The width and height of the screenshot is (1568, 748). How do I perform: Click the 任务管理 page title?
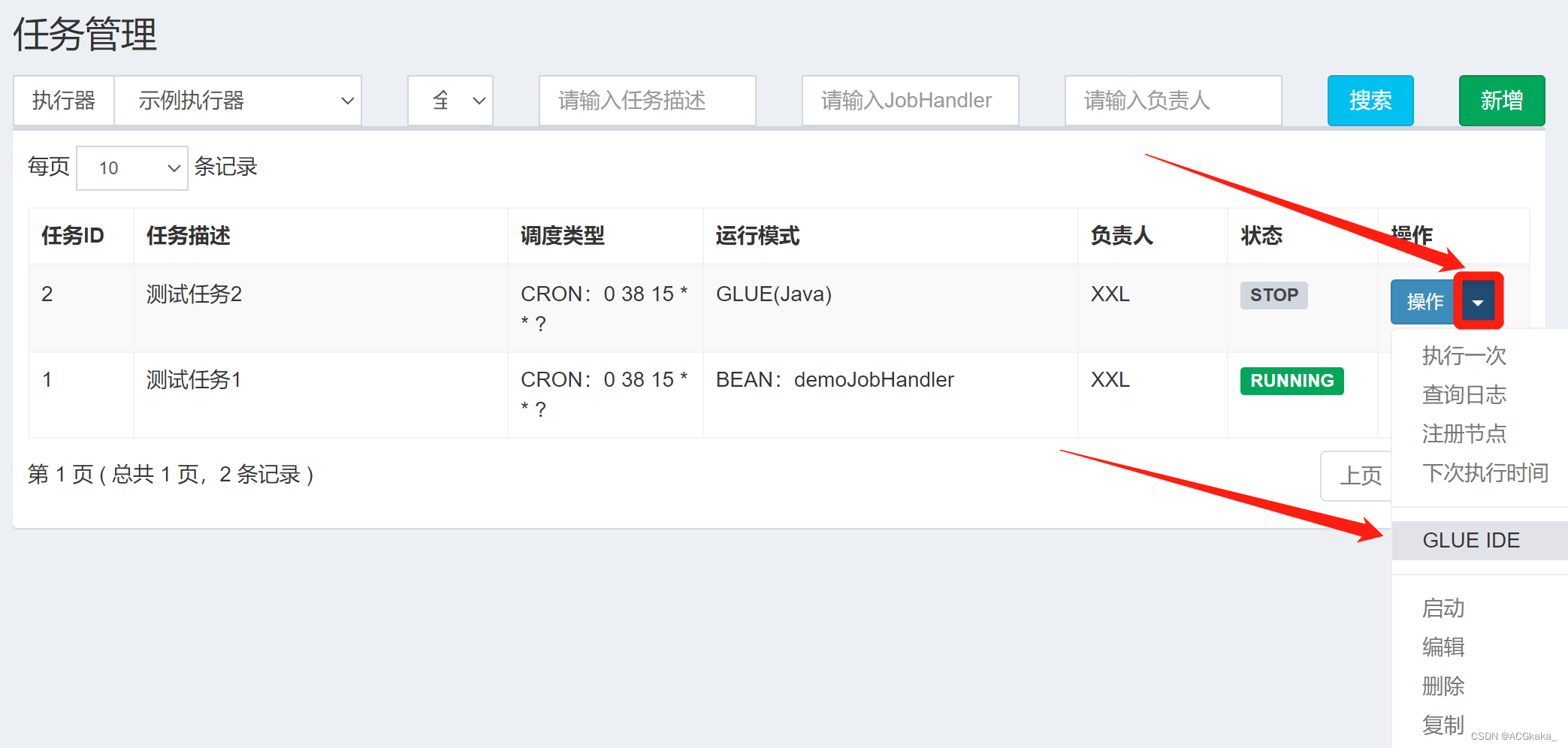(85, 35)
